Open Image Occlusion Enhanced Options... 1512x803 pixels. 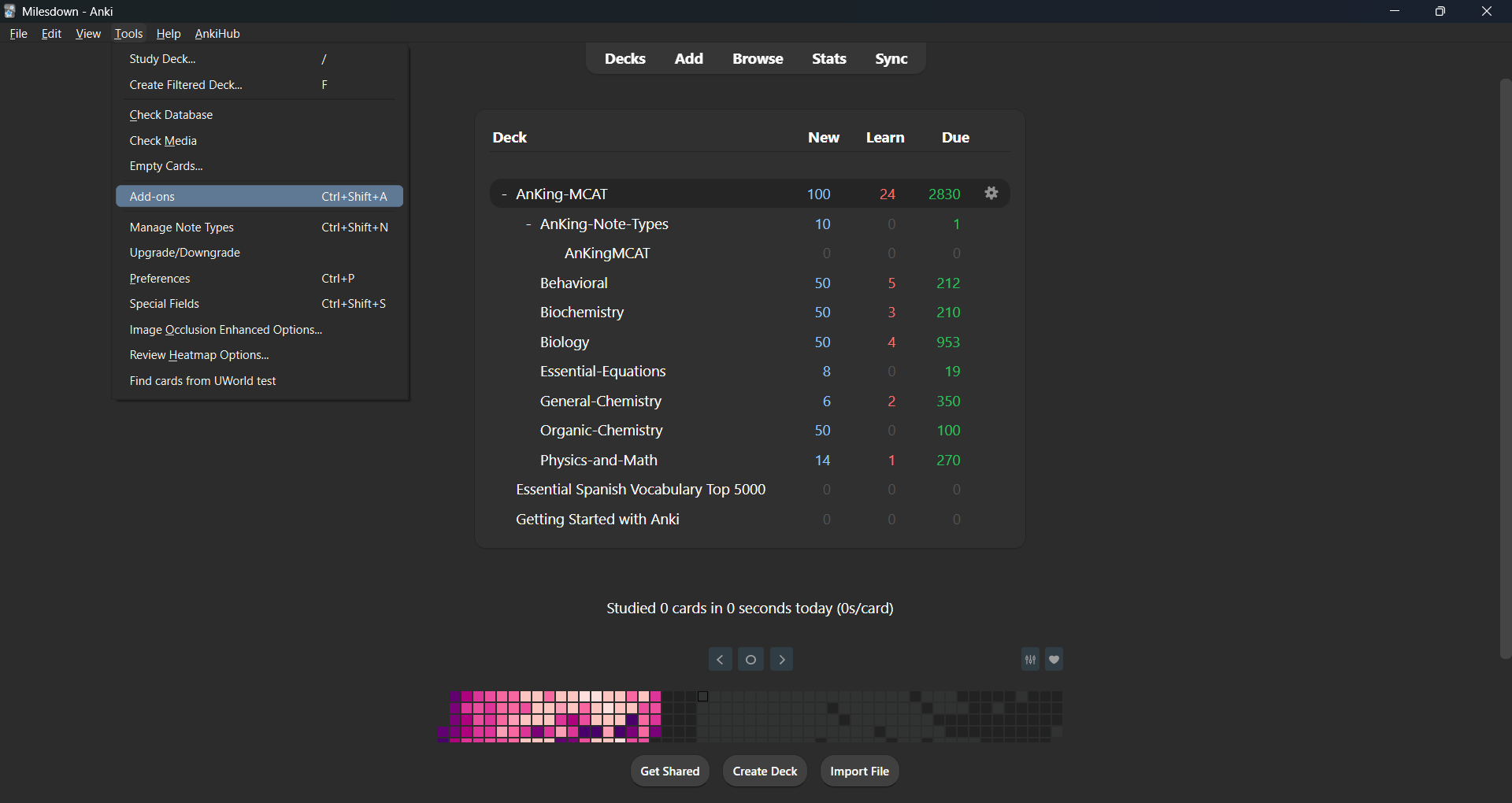(259, 330)
